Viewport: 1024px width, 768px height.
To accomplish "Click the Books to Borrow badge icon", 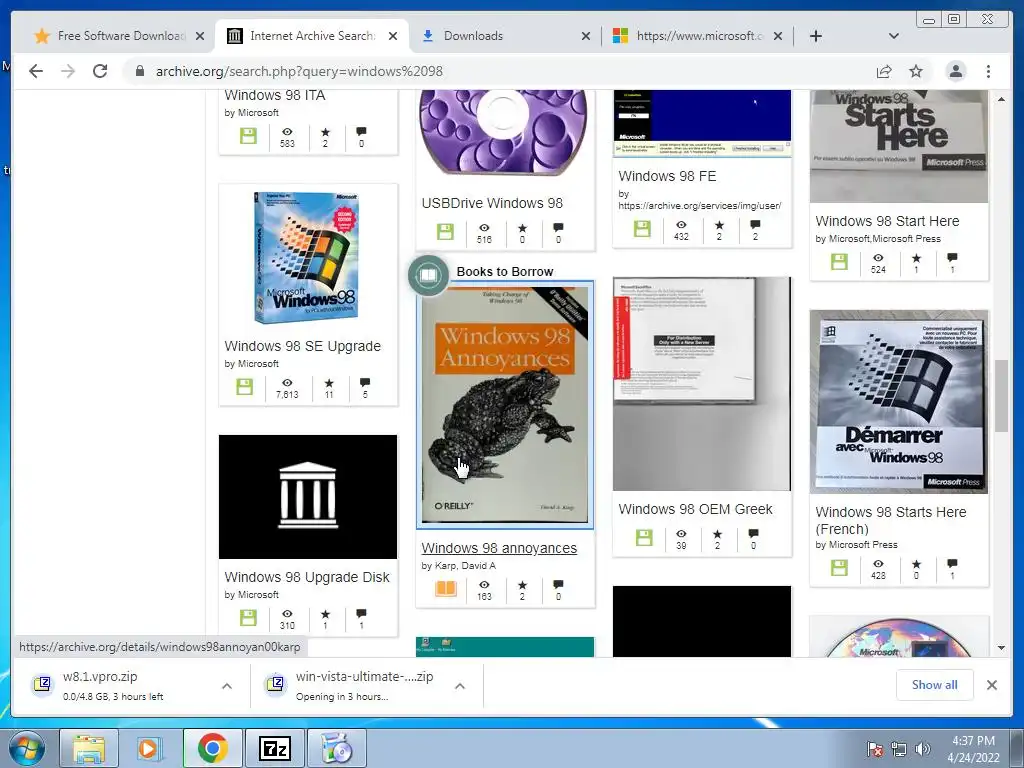I will (428, 276).
